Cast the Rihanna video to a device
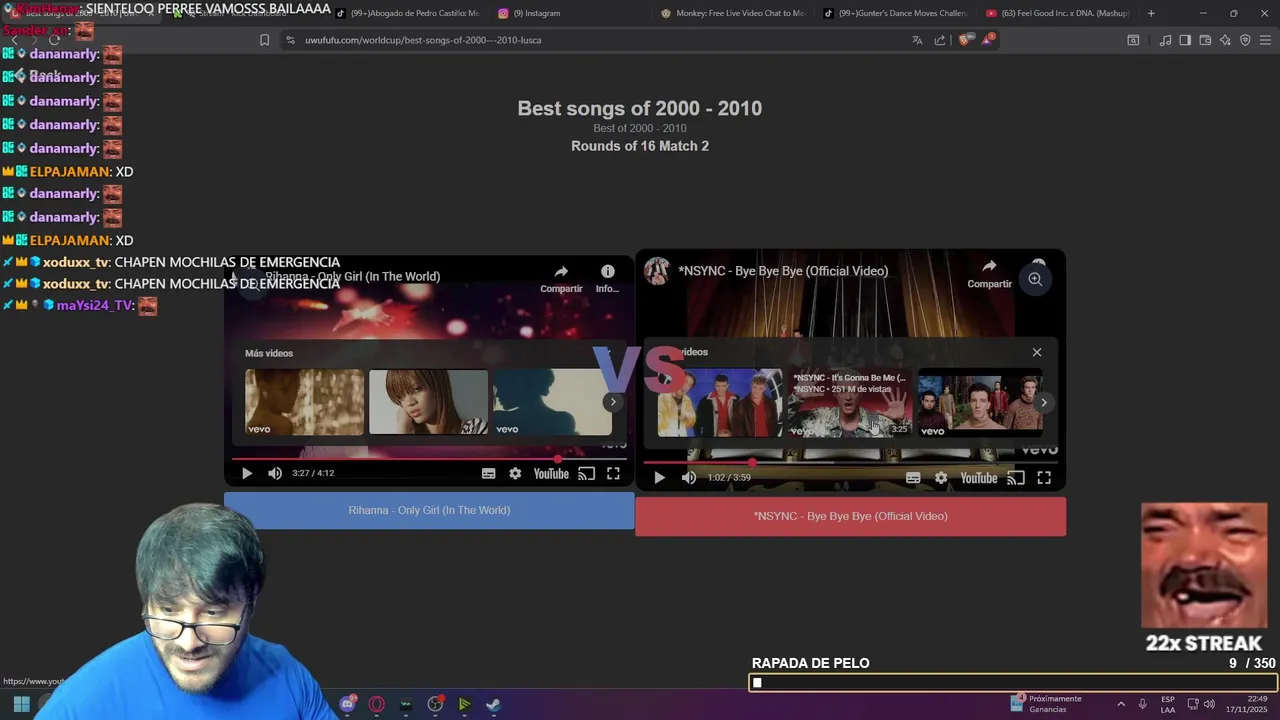1280x720 pixels. (587, 474)
